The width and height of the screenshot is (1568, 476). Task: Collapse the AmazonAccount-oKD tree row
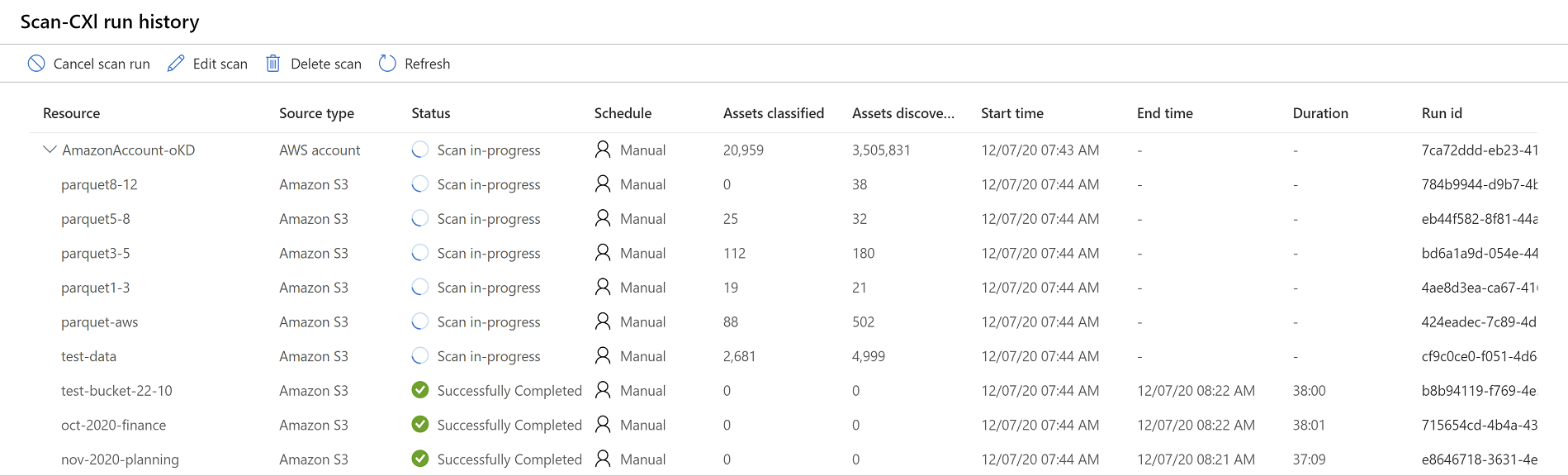tap(50, 150)
